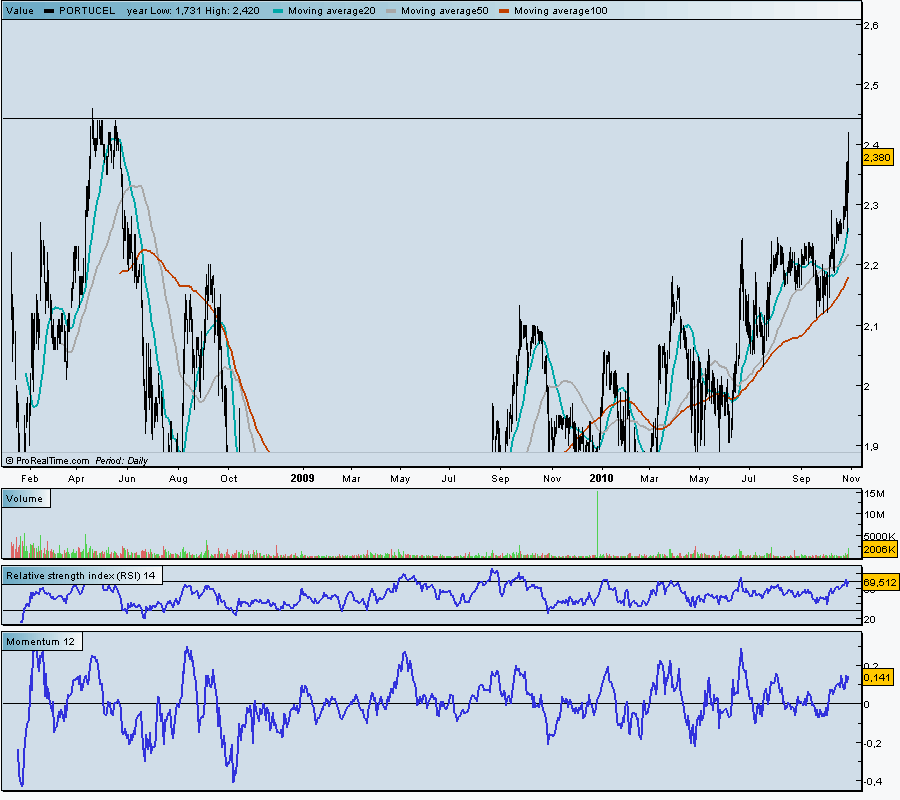Click the 2010 year marker on time axis
This screenshot has width=900, height=800.
(600, 478)
